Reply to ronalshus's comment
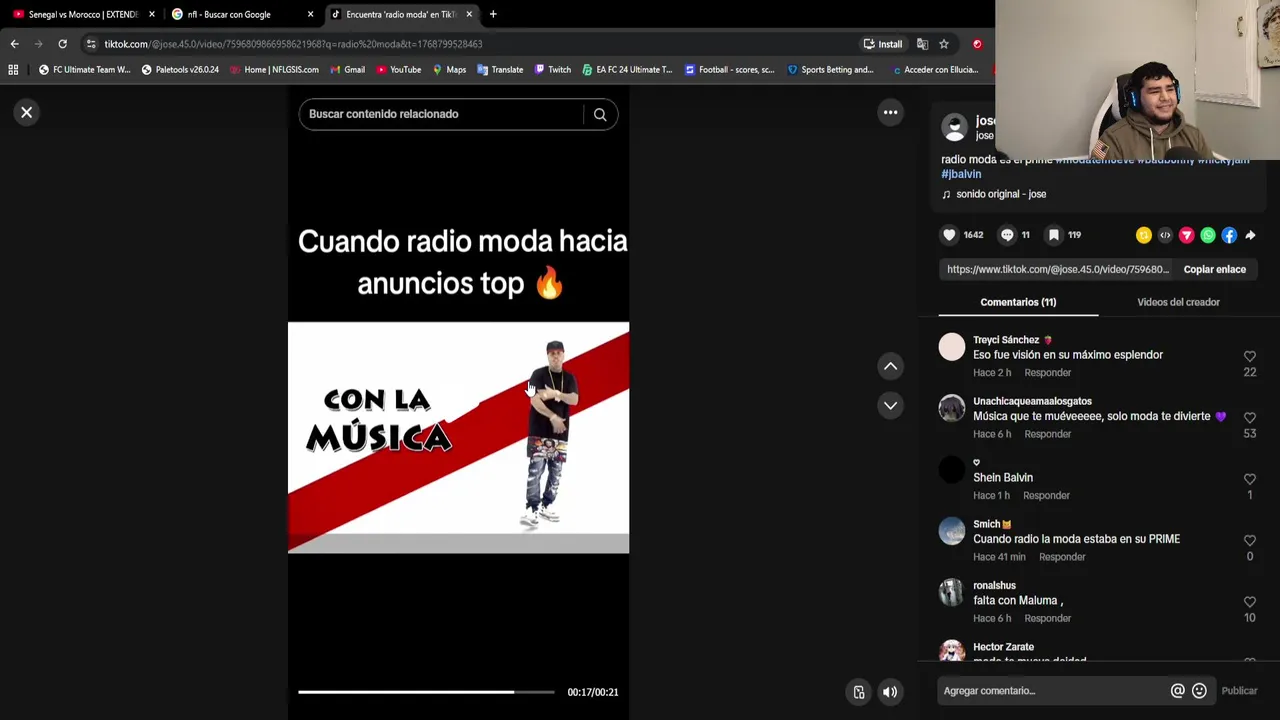 1047,618
